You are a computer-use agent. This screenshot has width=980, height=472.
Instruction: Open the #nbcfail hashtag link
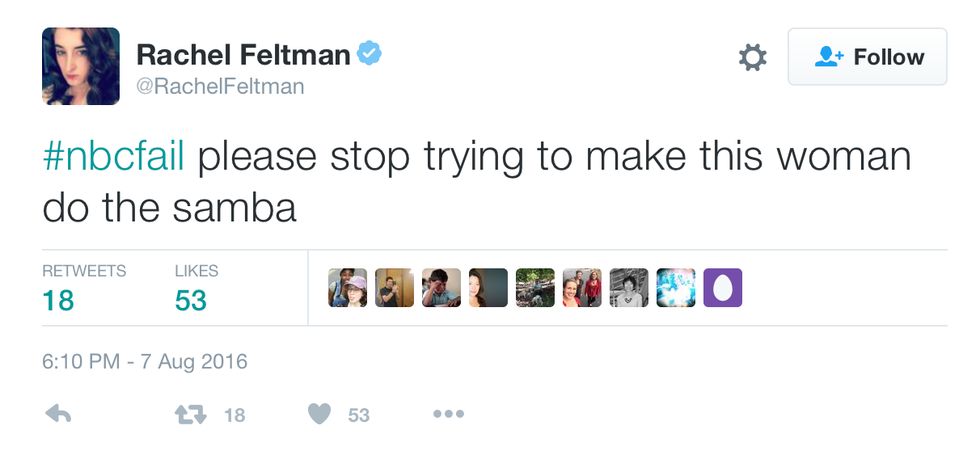[113, 157]
